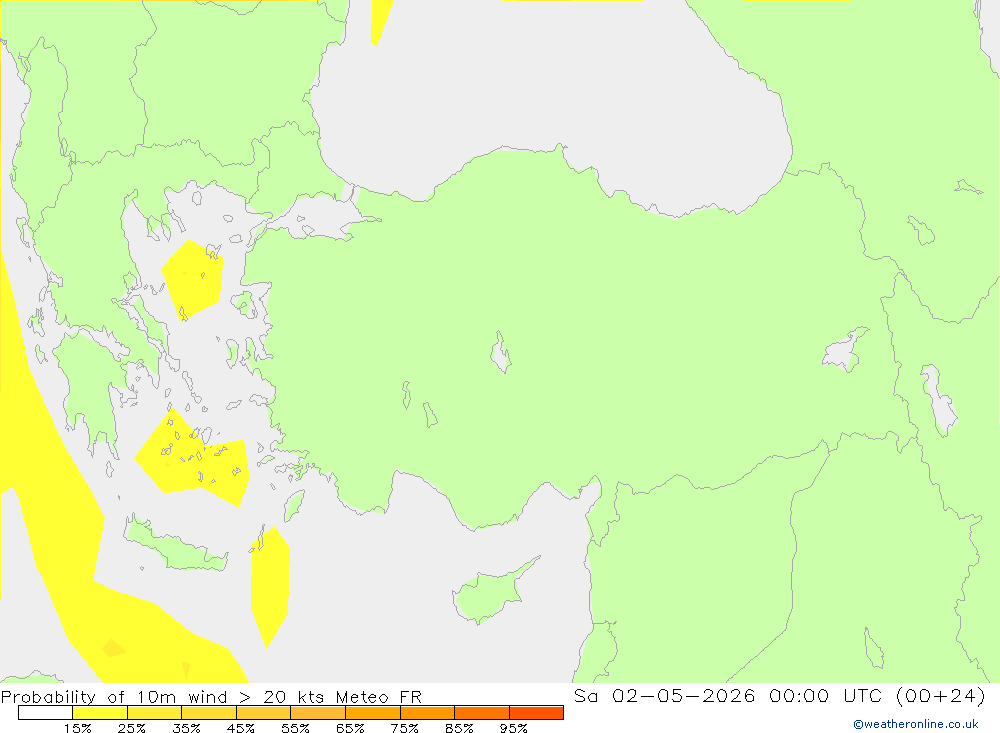
Task: Click the 25% legend label
Action: (132, 728)
